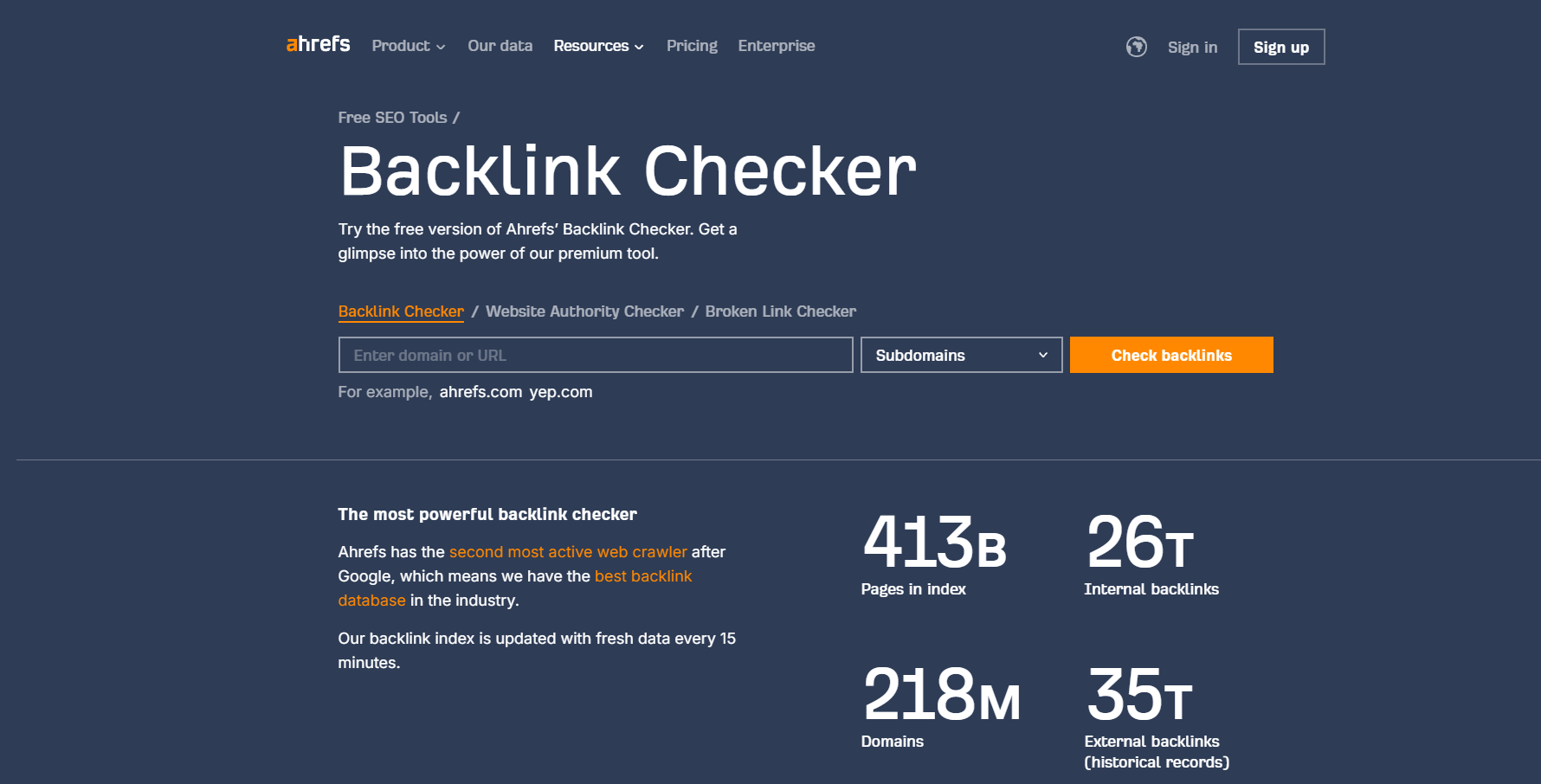The image size is (1541, 784).
Task: Switch to Broken Link Checker tab
Action: (x=780, y=312)
